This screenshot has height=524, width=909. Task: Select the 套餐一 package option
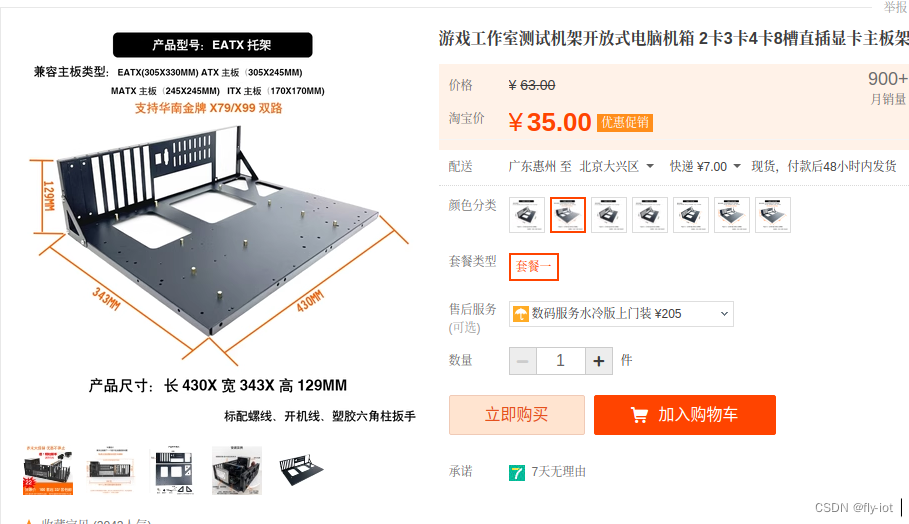(534, 267)
